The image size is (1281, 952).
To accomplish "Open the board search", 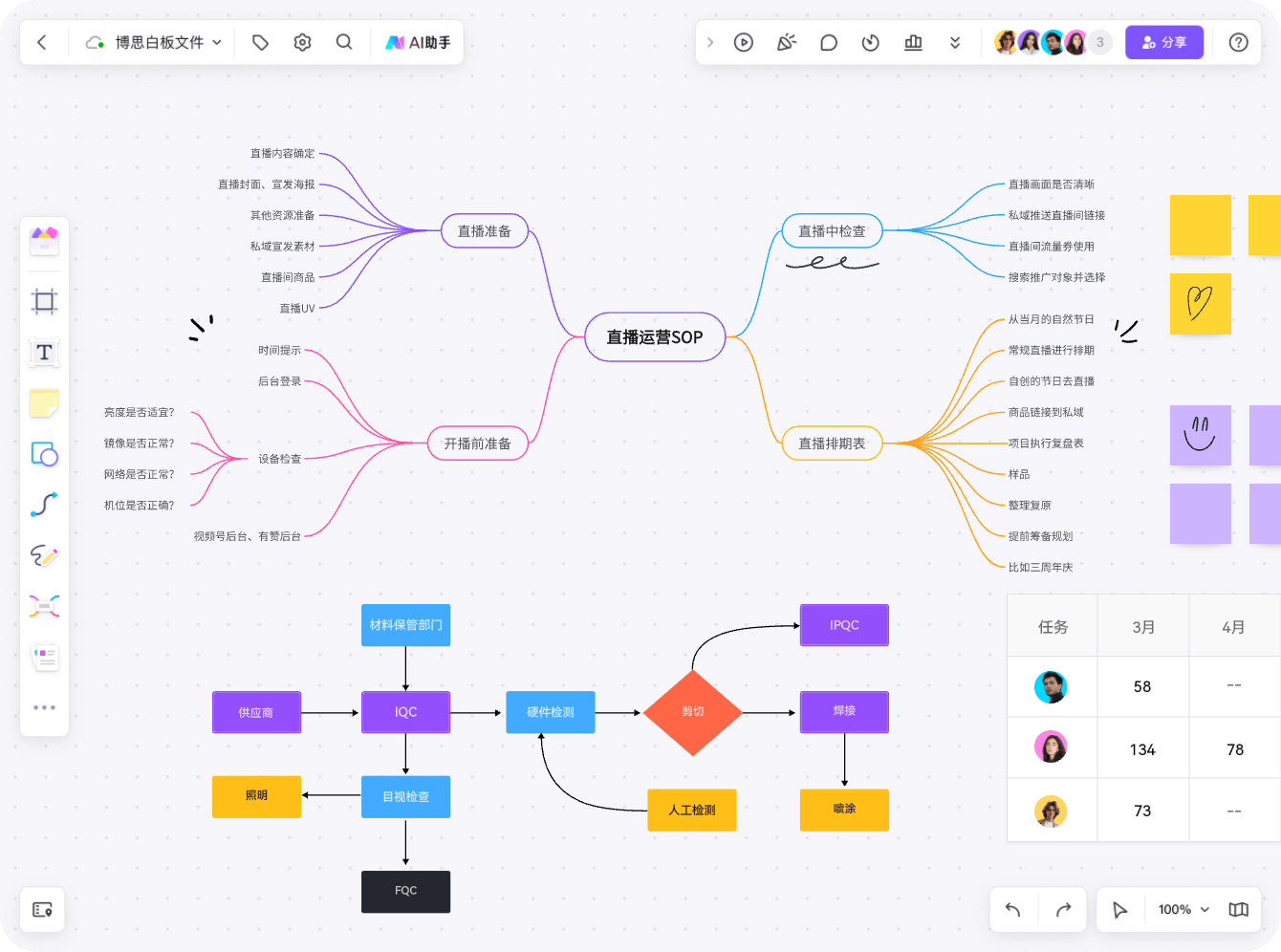I will [x=344, y=42].
